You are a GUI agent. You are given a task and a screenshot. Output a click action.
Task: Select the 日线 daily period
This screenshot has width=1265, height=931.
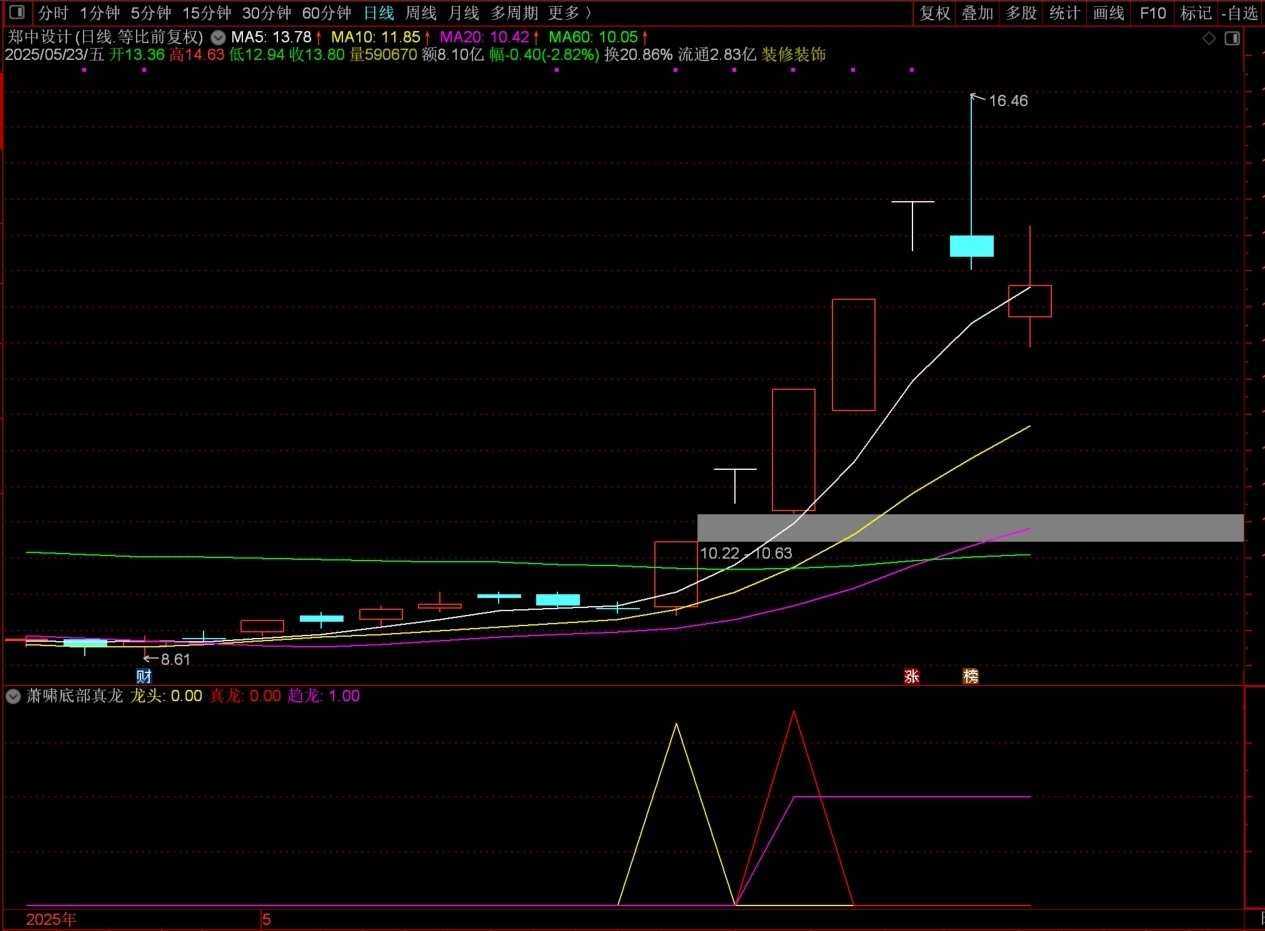pos(378,13)
